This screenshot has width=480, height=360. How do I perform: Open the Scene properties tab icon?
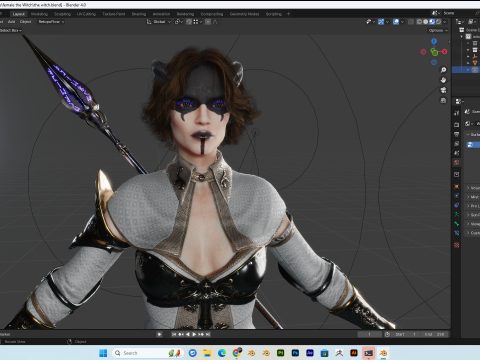click(x=456, y=153)
